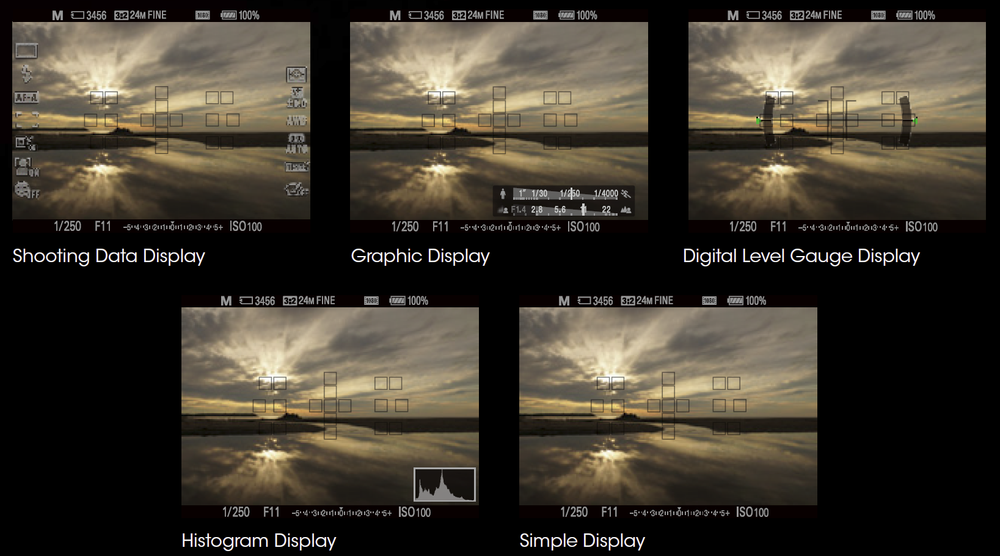The width and height of the screenshot is (1000, 556).
Task: Click the AF-A focus mode icon
Action: [x=26, y=97]
